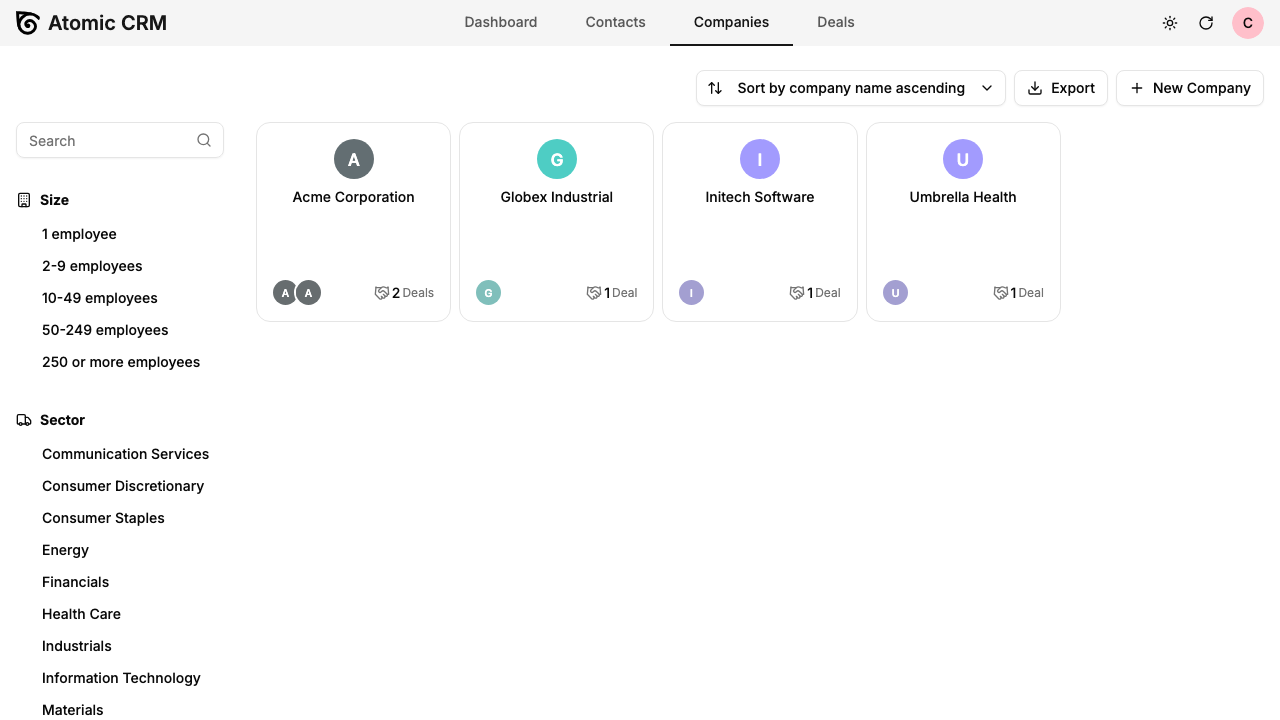This screenshot has height=720, width=1280.
Task: Select the Materials sector filter
Action: click(72, 710)
